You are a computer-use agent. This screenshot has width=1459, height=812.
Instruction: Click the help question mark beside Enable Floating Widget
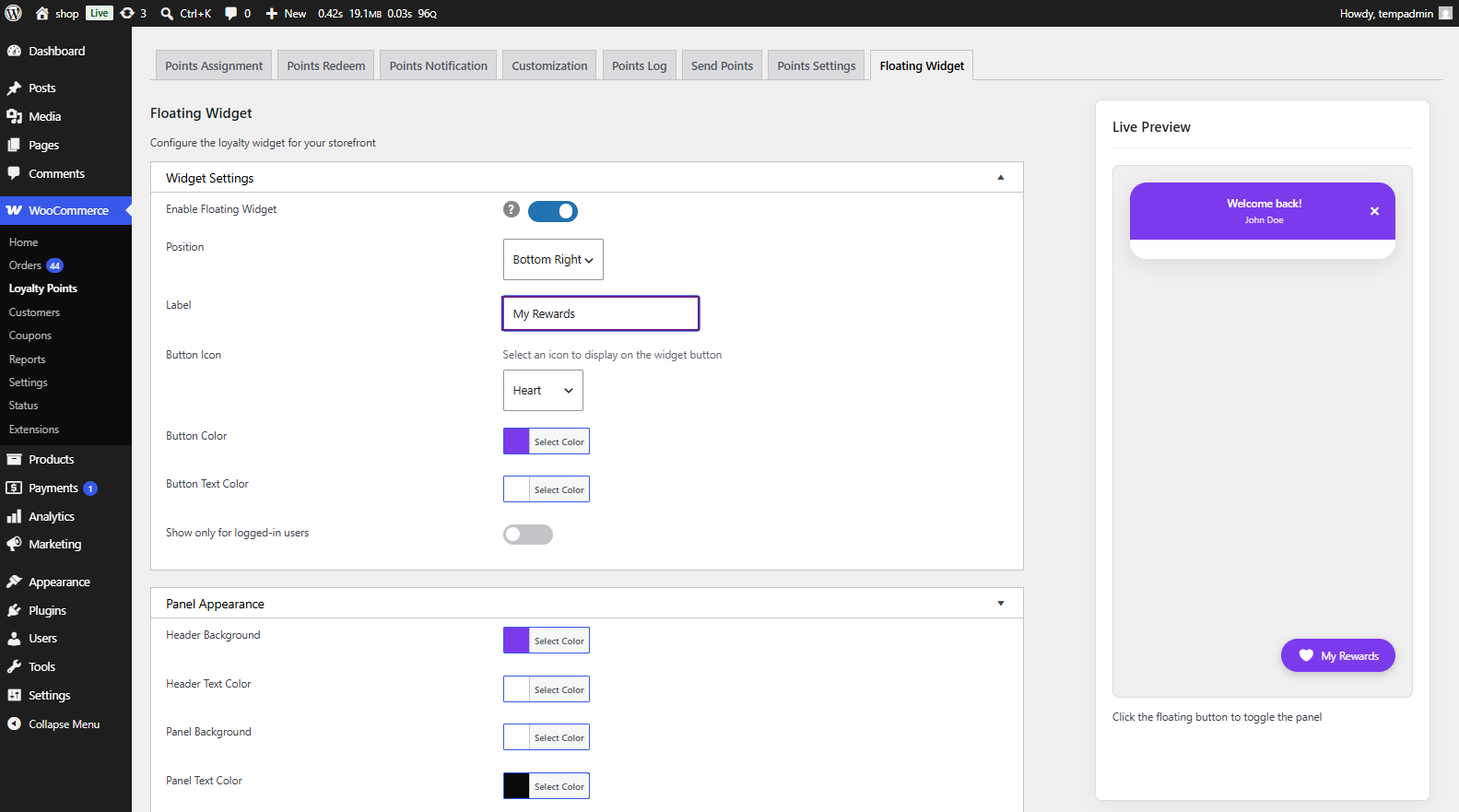coord(512,209)
